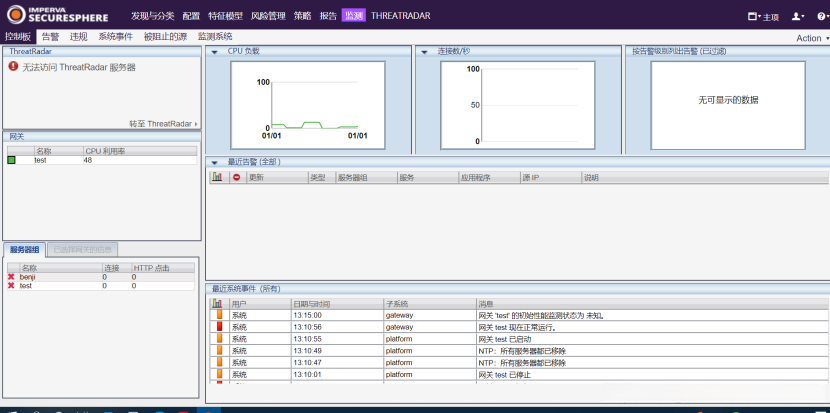
Task: Collapse the CPU 负载 panel
Action: pyautogui.click(x=213, y=51)
